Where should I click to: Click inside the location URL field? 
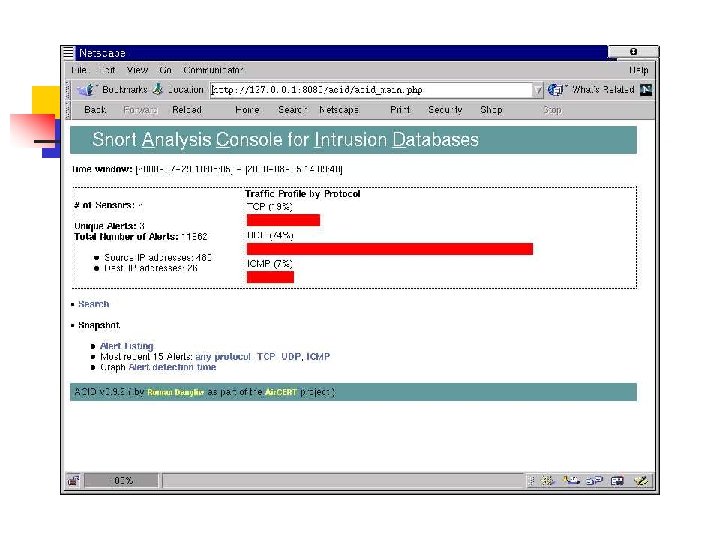pyautogui.click(x=371, y=90)
